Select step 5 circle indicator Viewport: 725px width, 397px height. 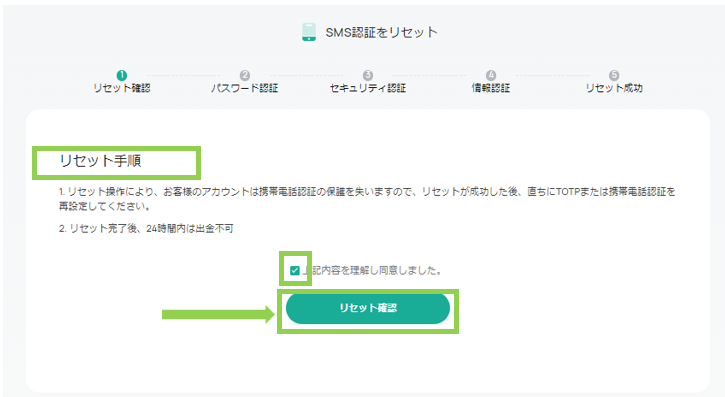[614, 75]
